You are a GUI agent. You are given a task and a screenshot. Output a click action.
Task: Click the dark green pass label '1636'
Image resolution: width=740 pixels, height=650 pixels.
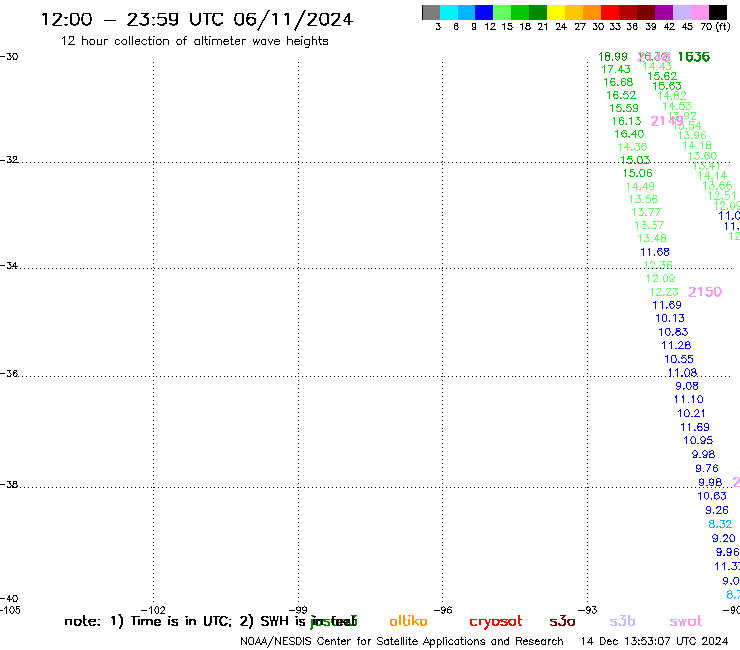click(694, 57)
